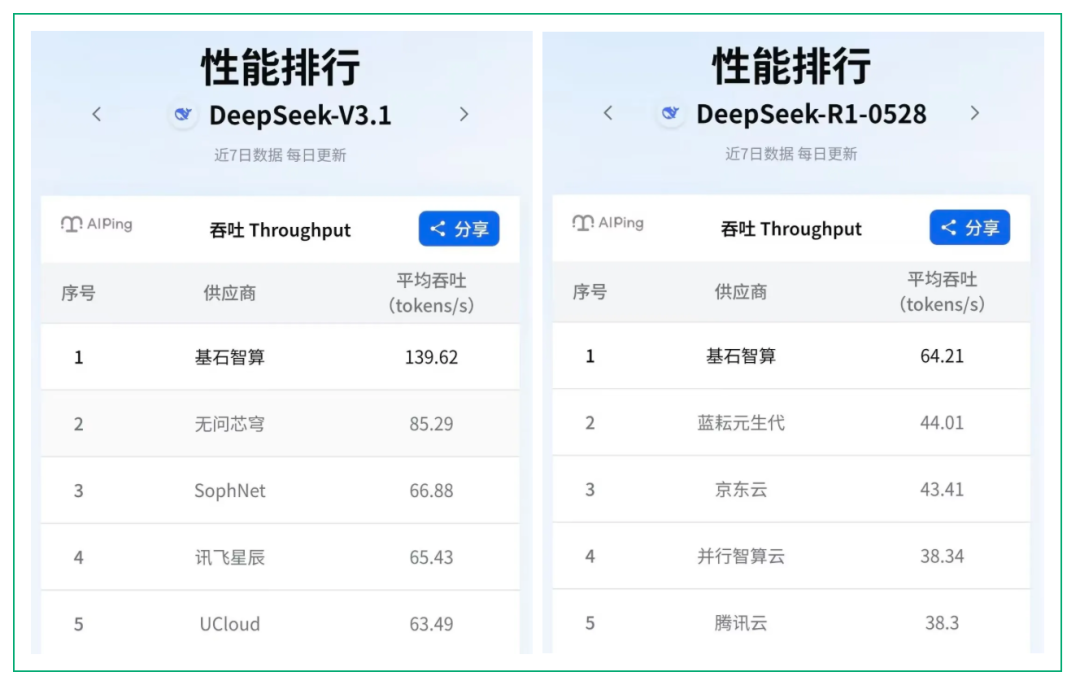The width and height of the screenshot is (1080, 685).
Task: Go to previous model on DeepSeek-V3.1 panel
Action: pyautogui.click(x=97, y=114)
